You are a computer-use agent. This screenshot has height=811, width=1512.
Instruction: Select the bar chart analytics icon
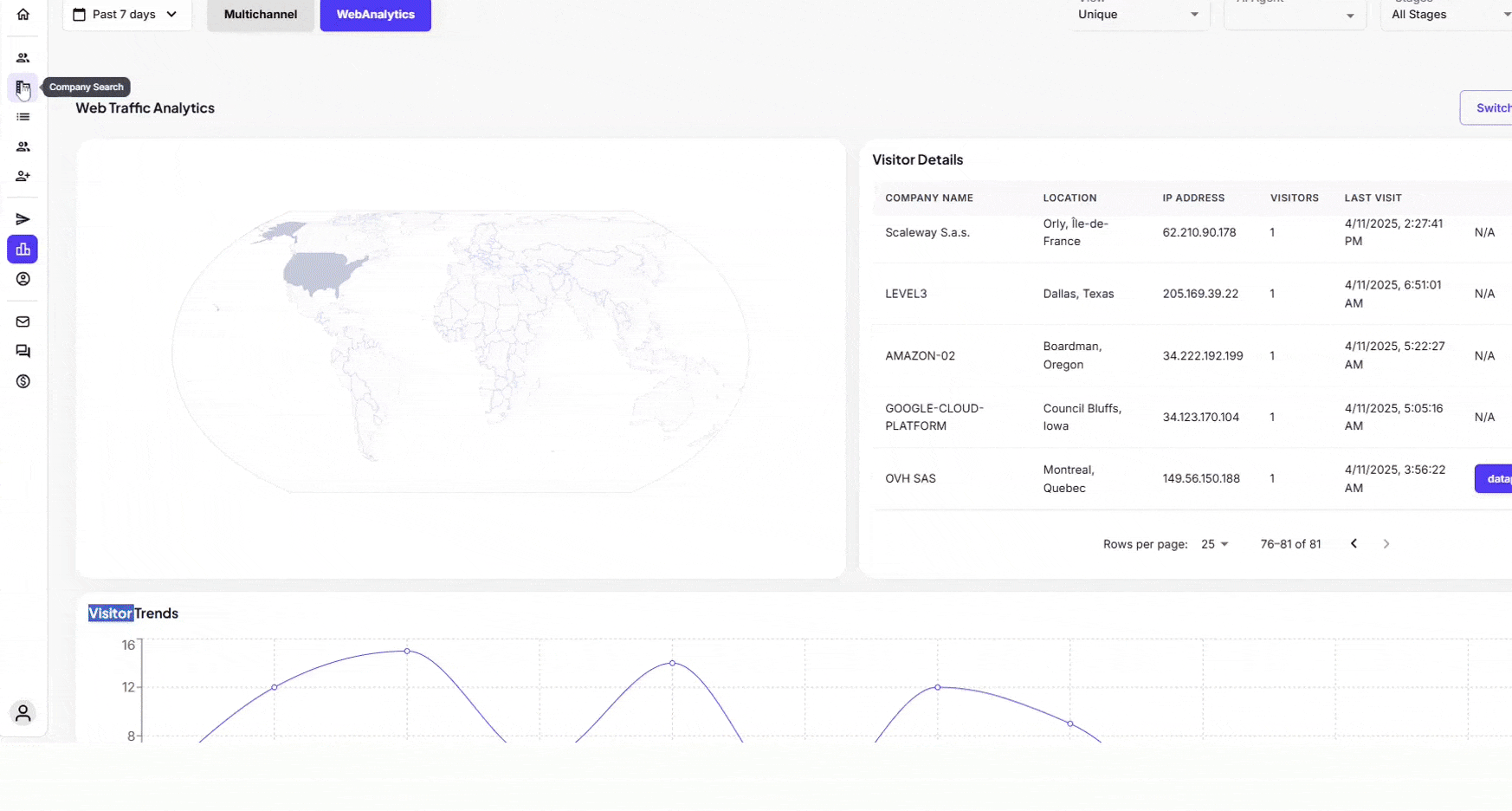pos(23,250)
